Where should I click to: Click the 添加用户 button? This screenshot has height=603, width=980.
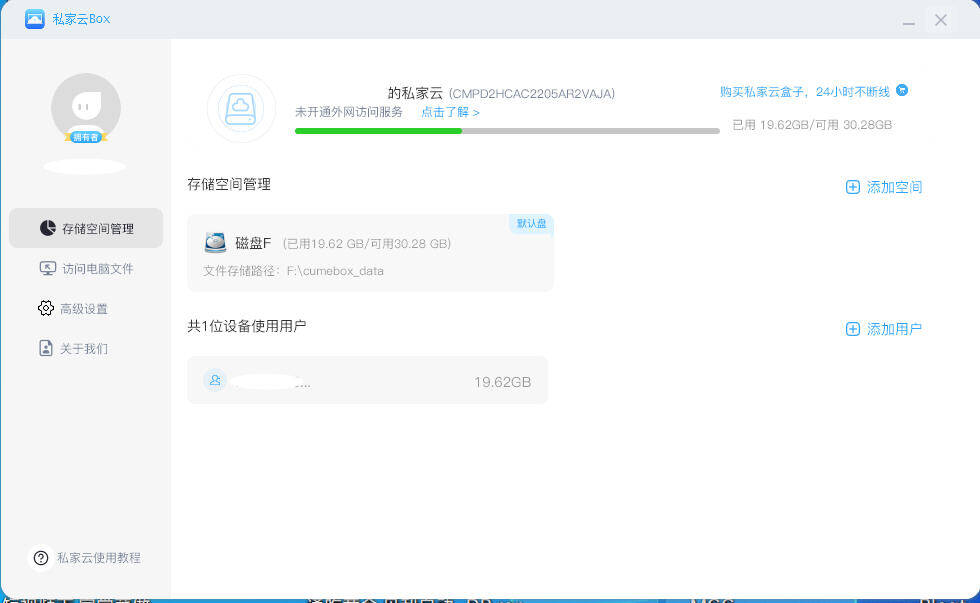[884, 329]
